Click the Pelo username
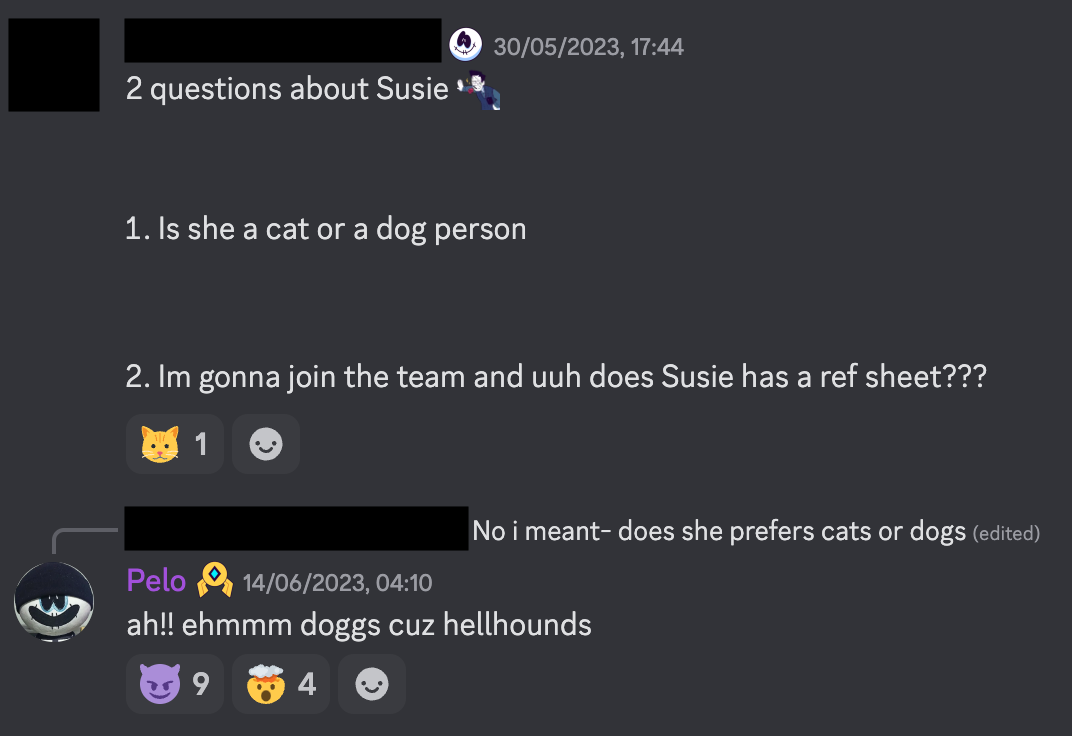This screenshot has height=736, width=1072. point(156,580)
